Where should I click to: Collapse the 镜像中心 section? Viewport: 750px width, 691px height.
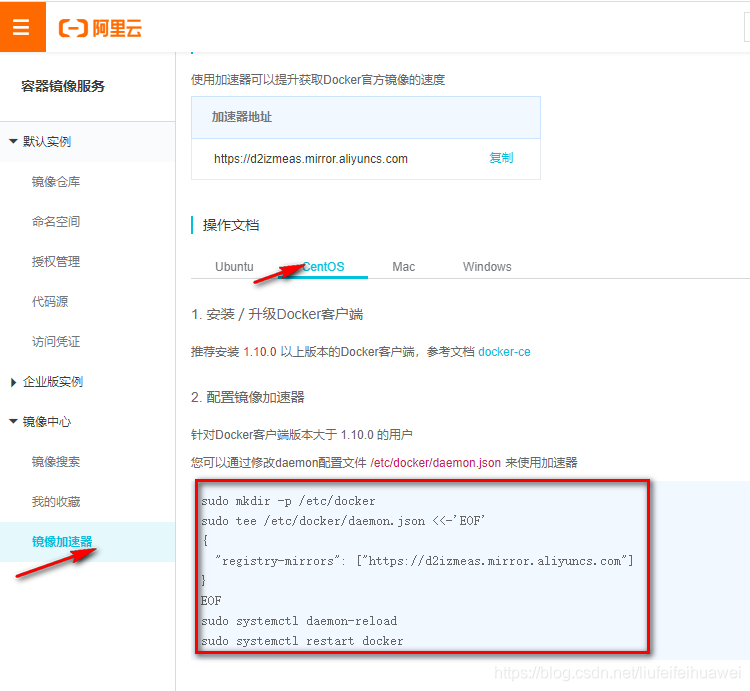[x=40, y=422]
